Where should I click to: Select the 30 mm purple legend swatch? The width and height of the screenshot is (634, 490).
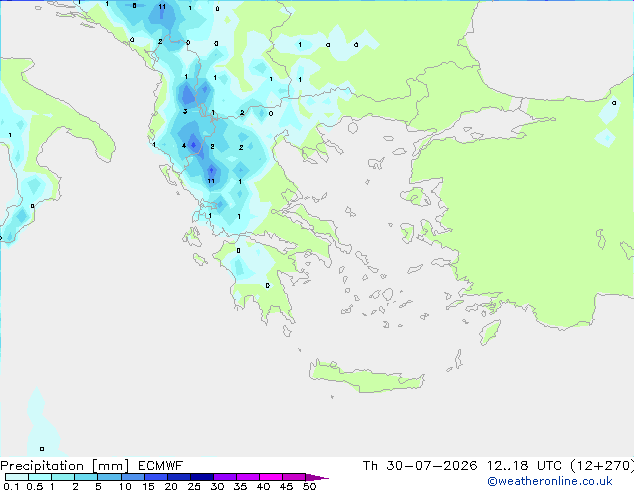(224, 477)
